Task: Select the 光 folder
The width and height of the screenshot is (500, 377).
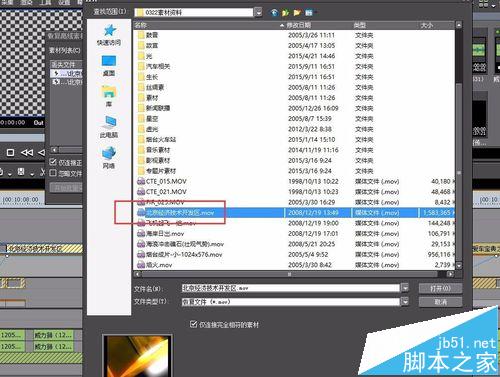Action: tap(145, 56)
